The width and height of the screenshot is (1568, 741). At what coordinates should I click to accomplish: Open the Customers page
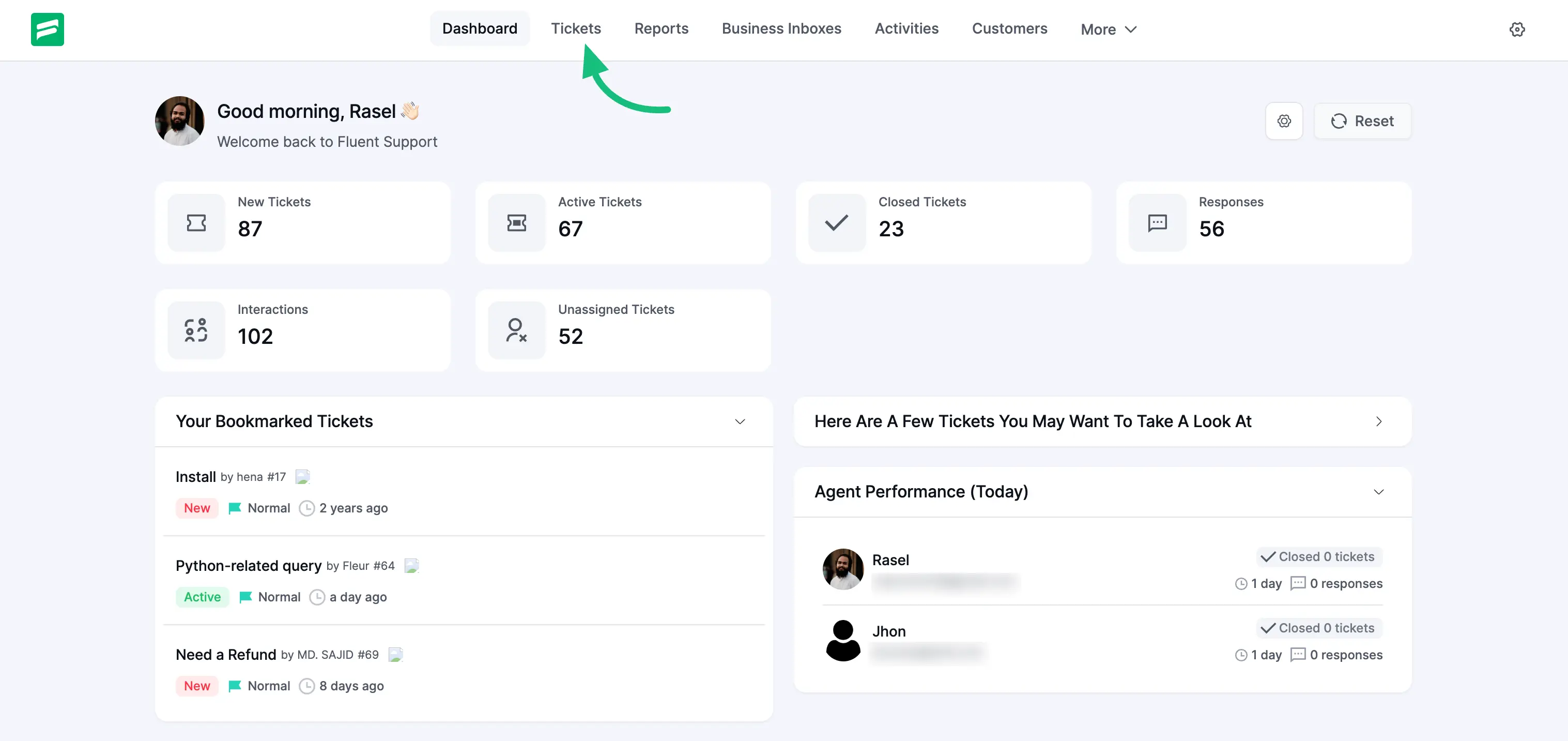pyautogui.click(x=1010, y=28)
